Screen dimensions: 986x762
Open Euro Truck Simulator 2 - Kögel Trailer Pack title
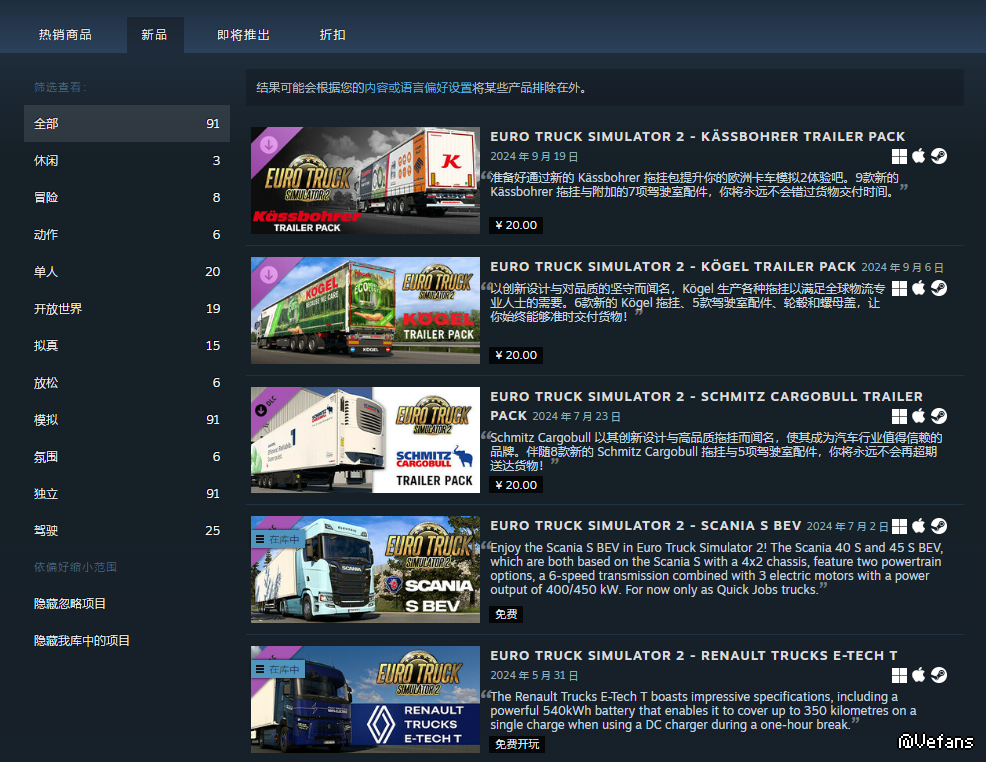tap(673, 267)
